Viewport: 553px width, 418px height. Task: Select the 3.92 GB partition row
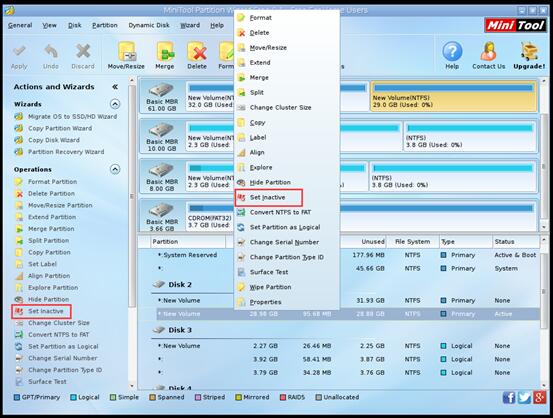(348, 359)
